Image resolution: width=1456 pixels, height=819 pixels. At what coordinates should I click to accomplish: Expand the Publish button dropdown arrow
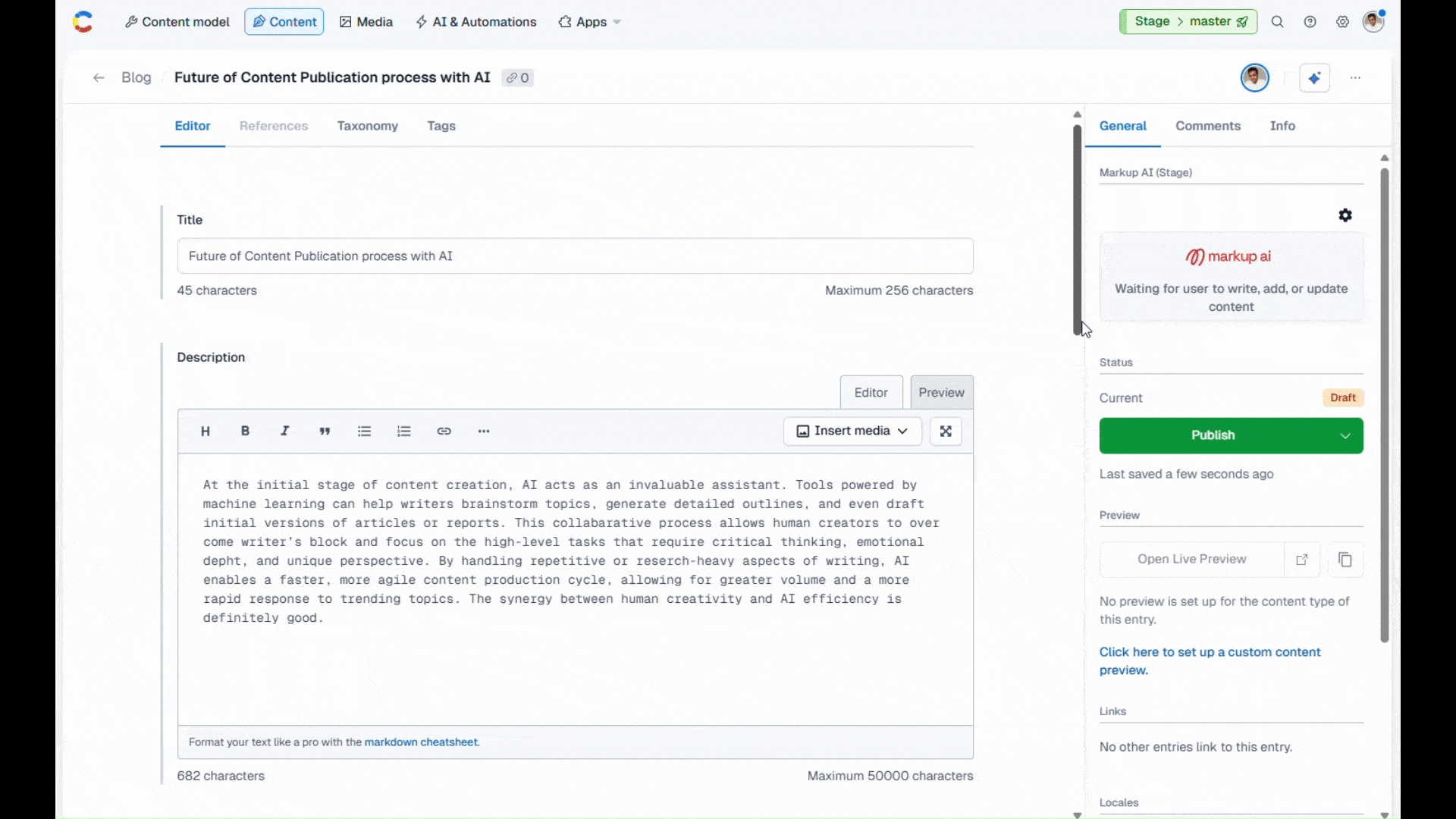(x=1345, y=436)
